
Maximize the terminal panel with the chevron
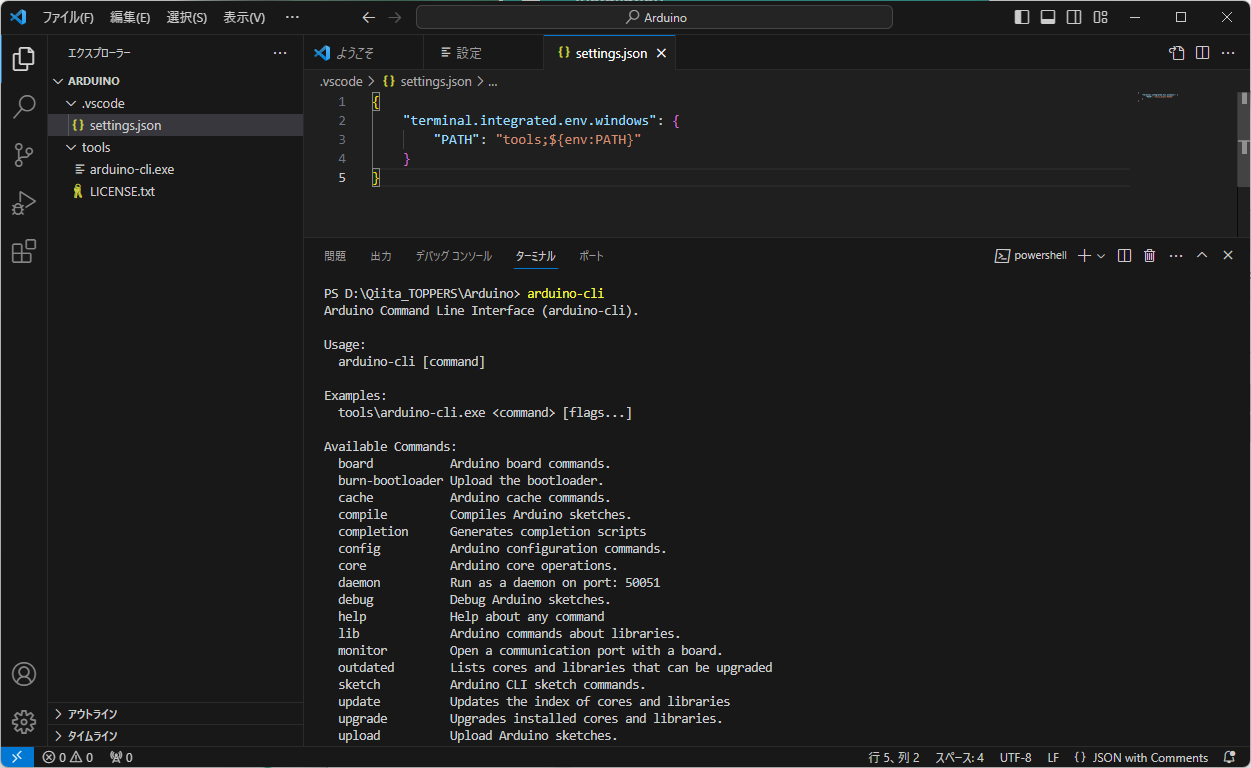[1202, 255]
